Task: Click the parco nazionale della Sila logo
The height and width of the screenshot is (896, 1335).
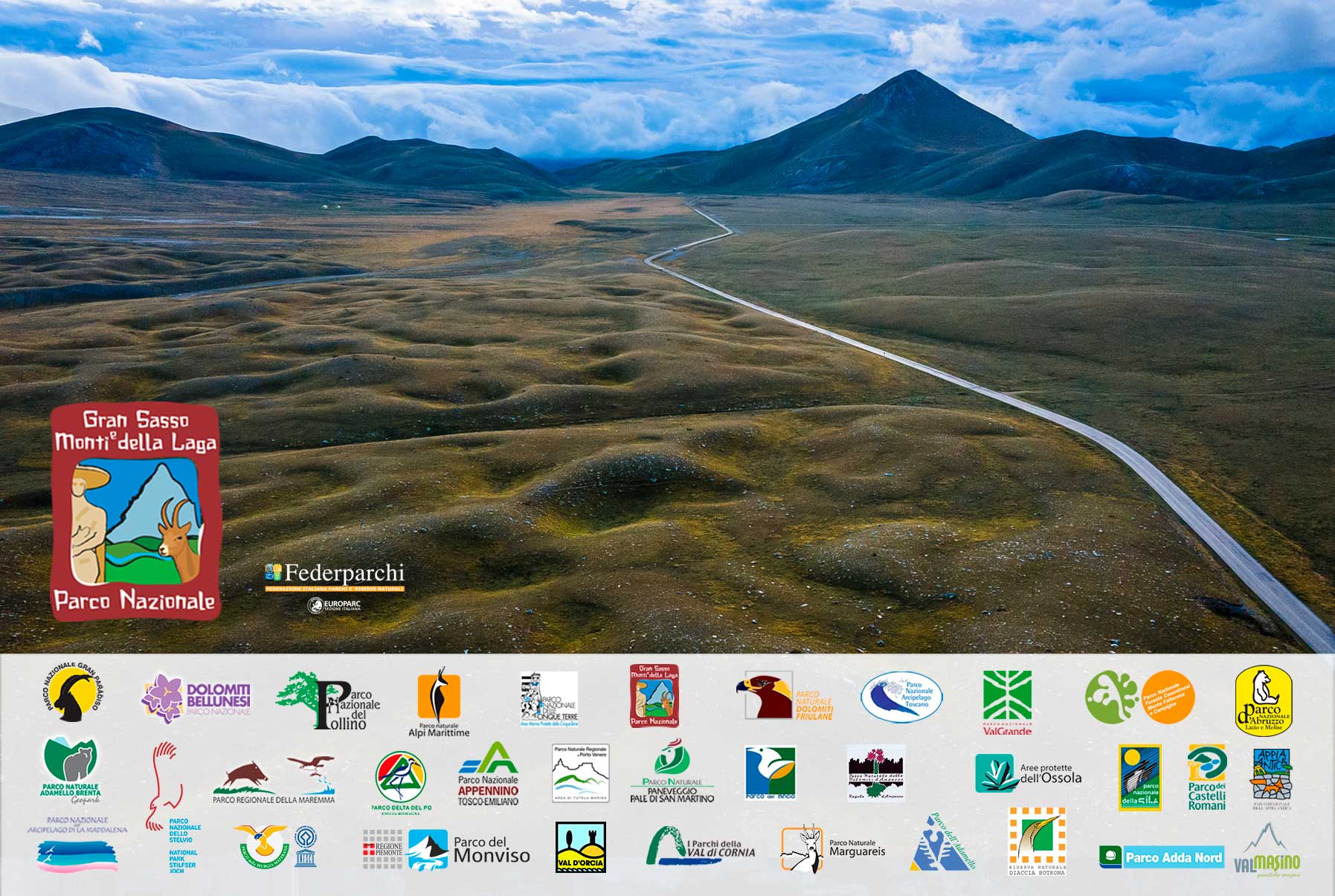Action: [1140, 777]
